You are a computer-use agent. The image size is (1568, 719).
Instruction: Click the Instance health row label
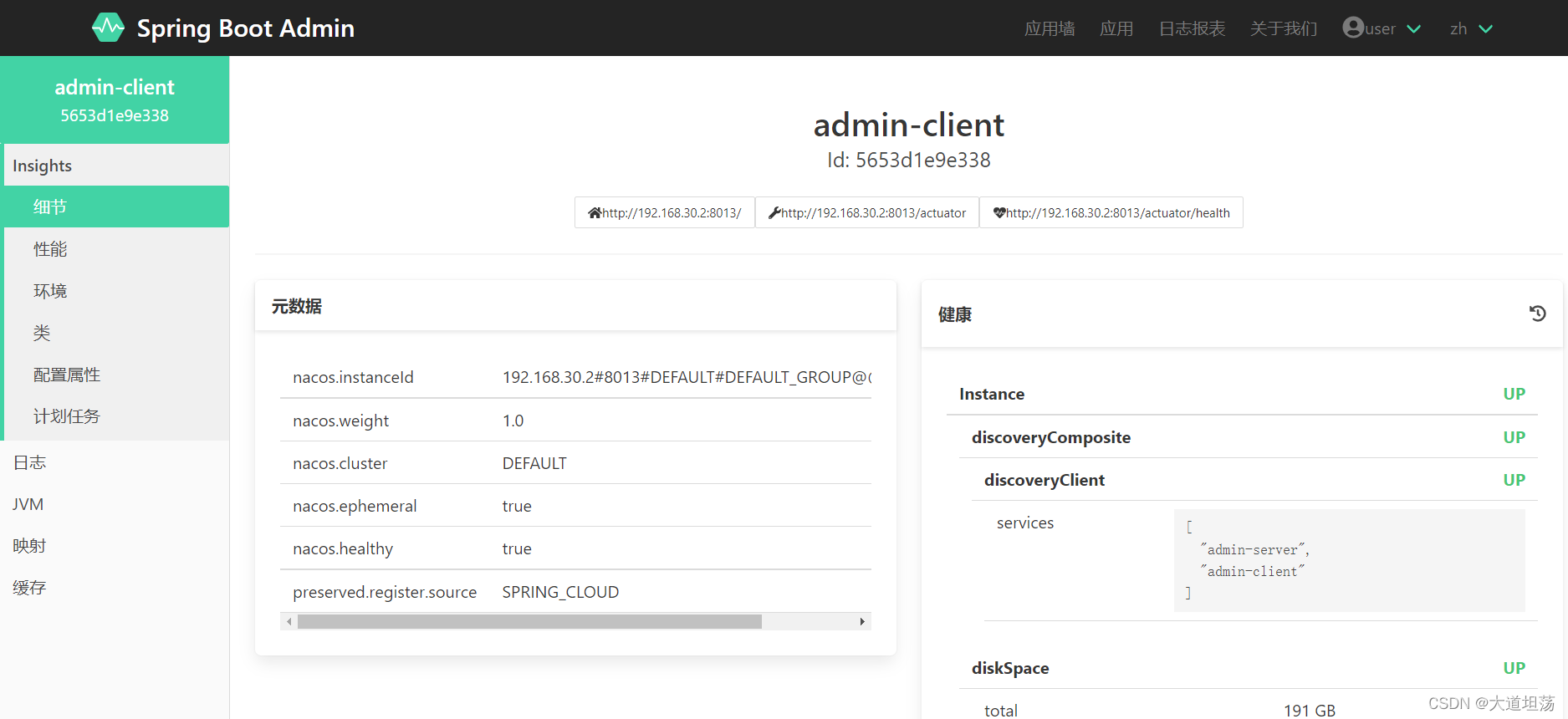coord(992,394)
